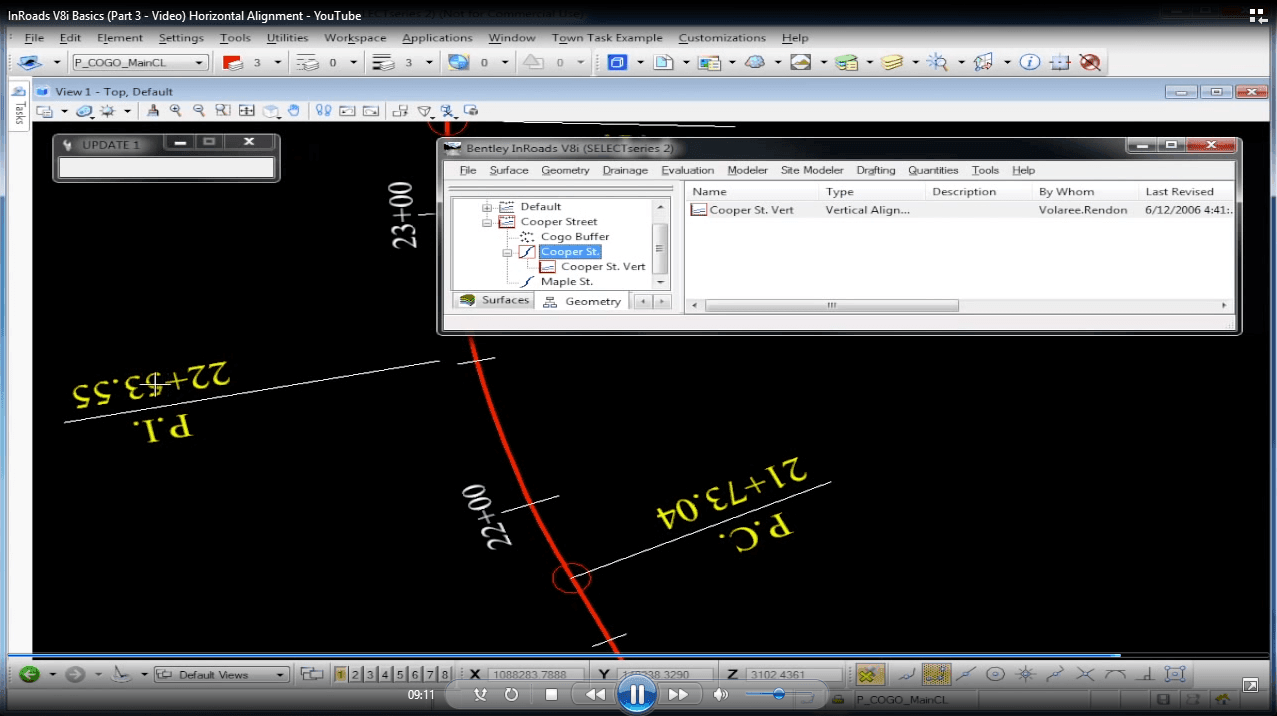
Task: Open the line style dropdown showing 0
Action: (353, 62)
